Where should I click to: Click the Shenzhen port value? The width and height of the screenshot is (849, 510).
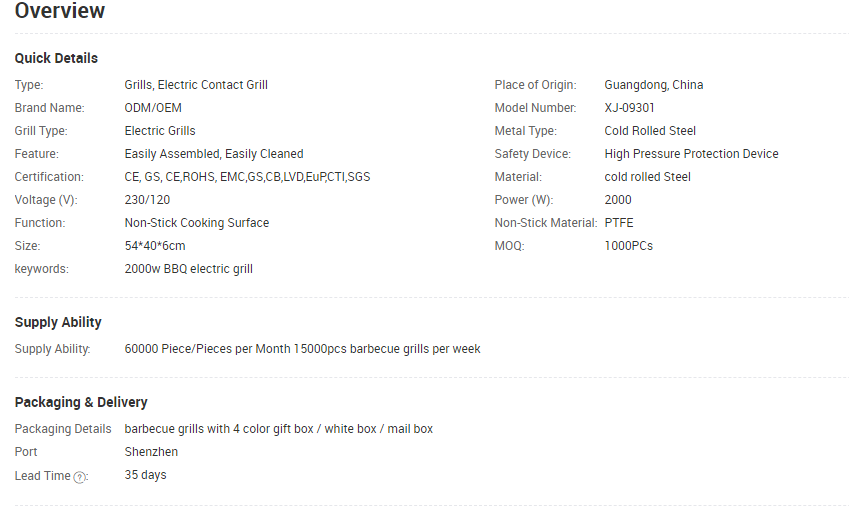tap(151, 452)
